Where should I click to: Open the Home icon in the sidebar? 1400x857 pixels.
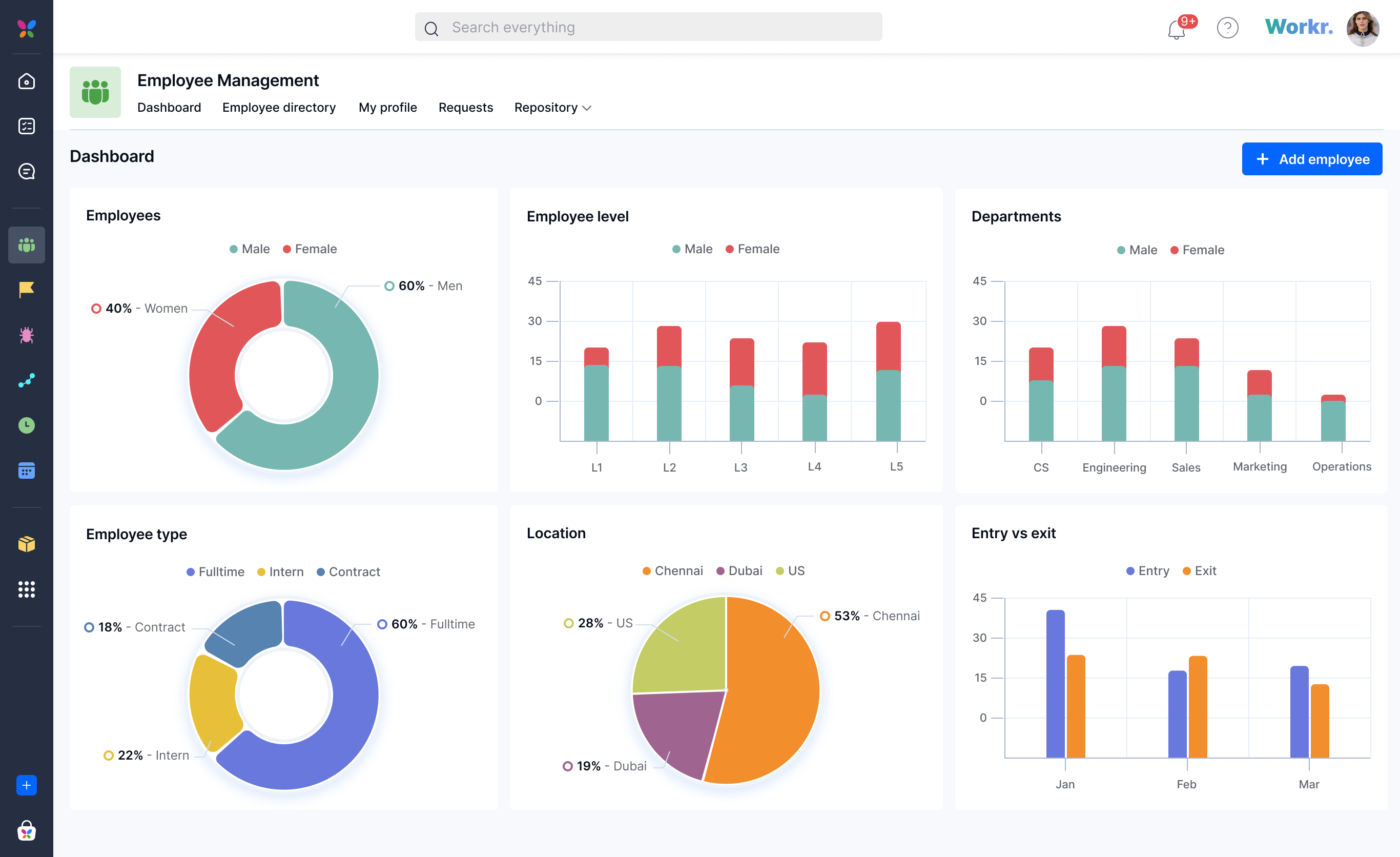click(x=27, y=80)
